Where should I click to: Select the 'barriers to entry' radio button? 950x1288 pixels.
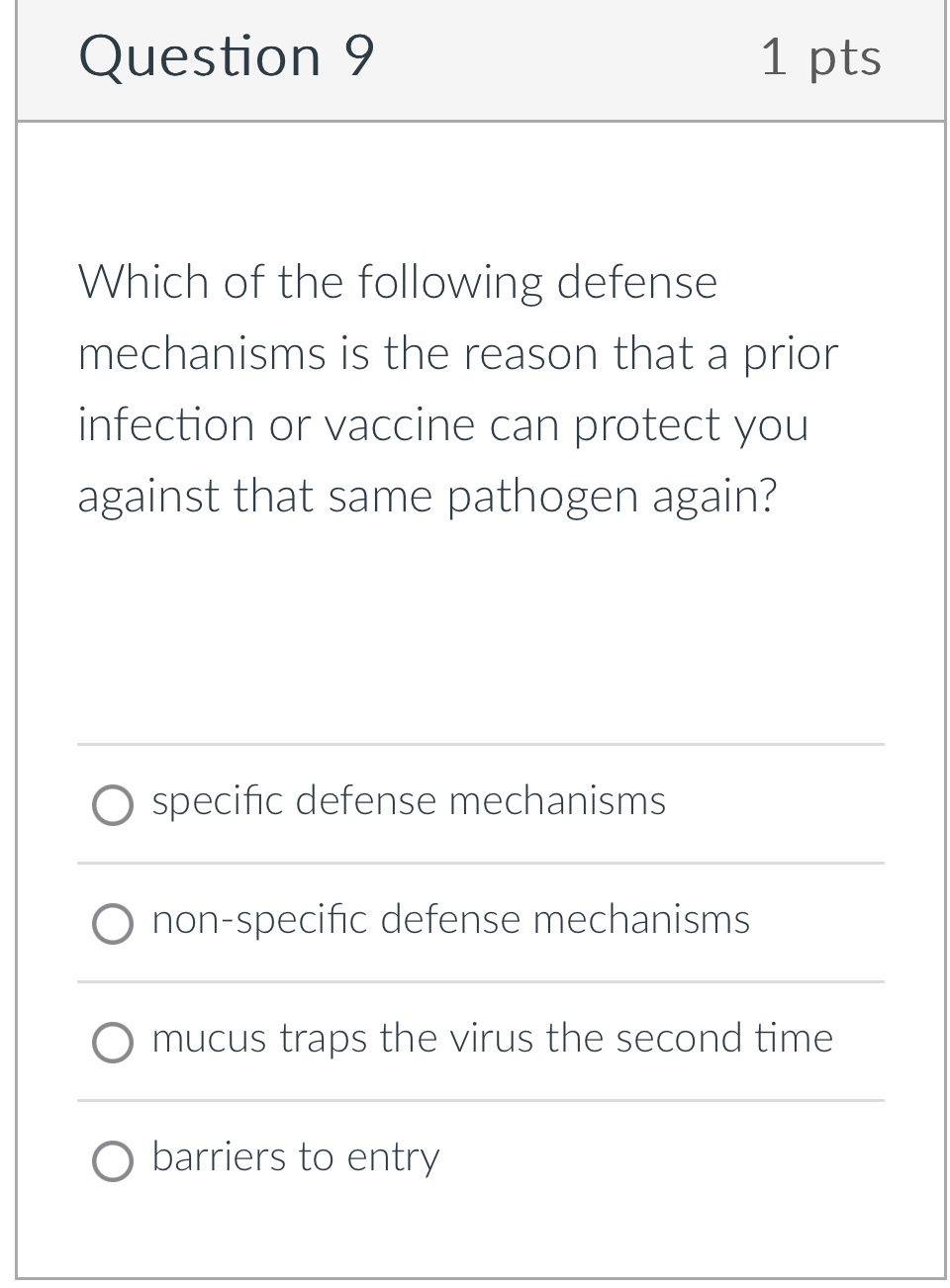112,1161
